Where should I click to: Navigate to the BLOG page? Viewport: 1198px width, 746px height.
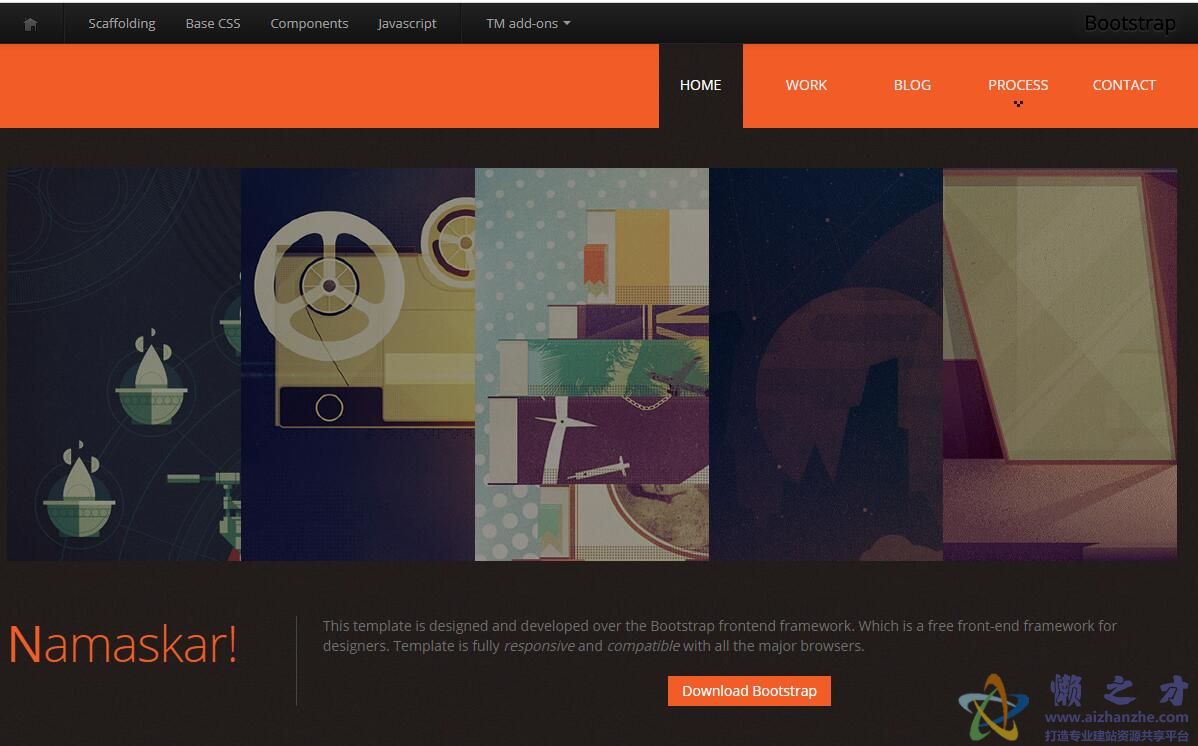click(912, 86)
